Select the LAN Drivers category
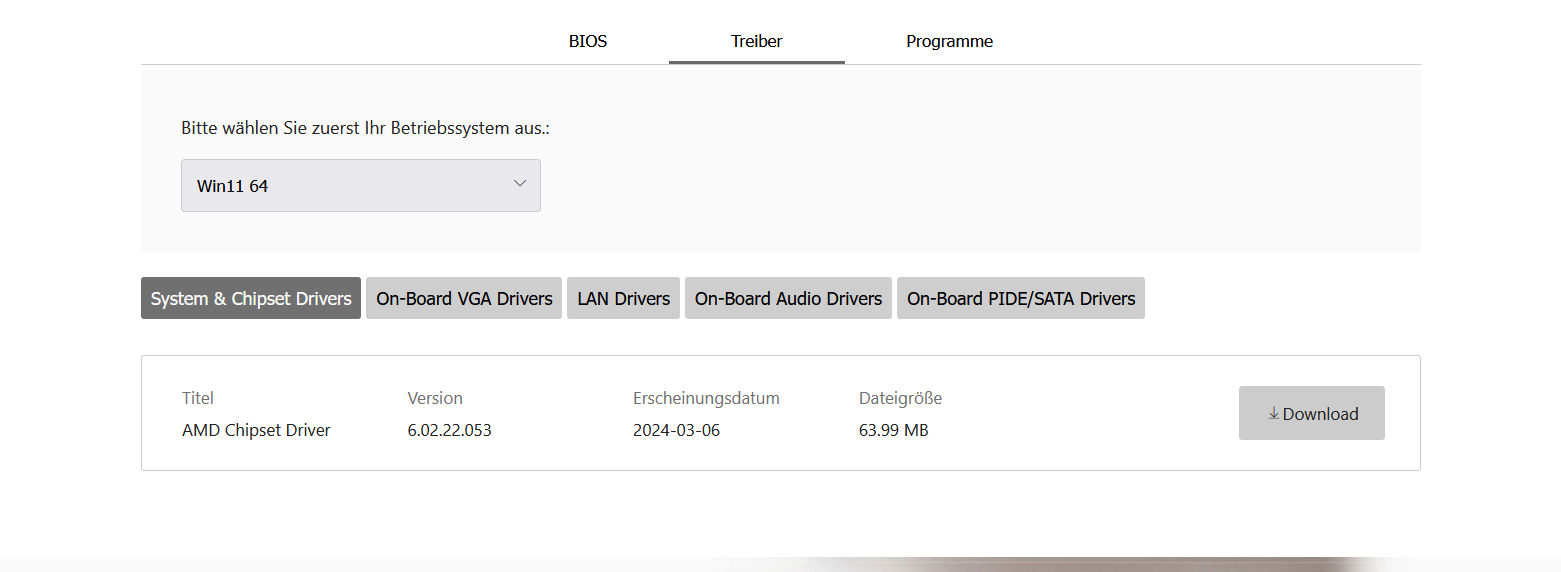Screen dimensions: 1561x572 (624, 299)
